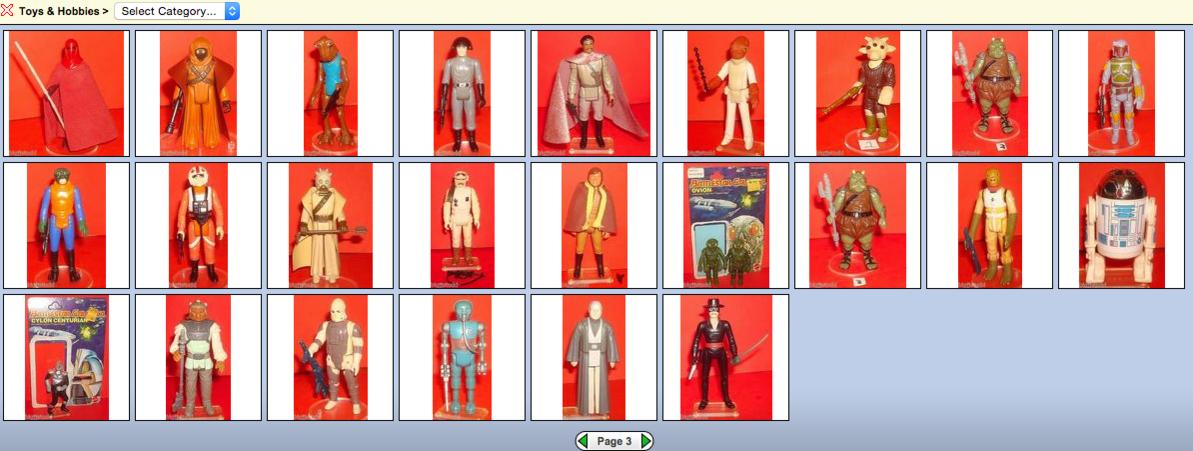
Task: Open the Zorro figure with black hat
Action: pyautogui.click(x=726, y=357)
